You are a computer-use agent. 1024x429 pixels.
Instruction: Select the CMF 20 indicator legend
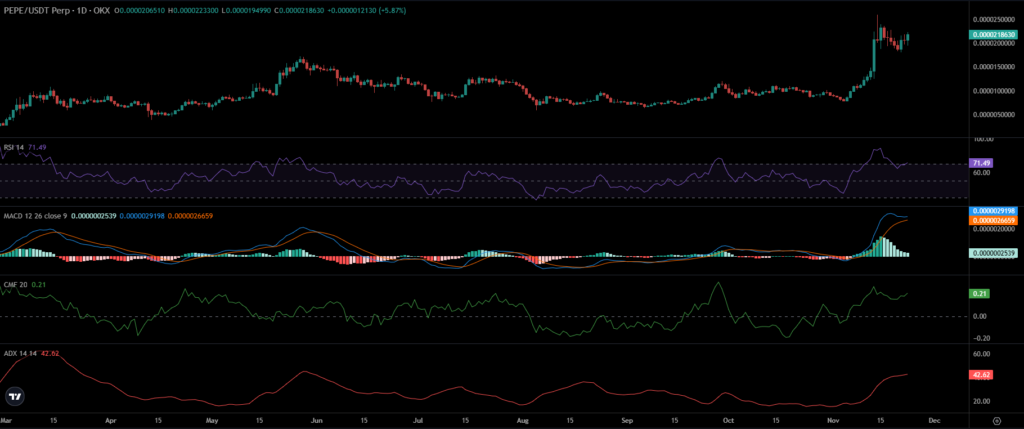coord(15,285)
